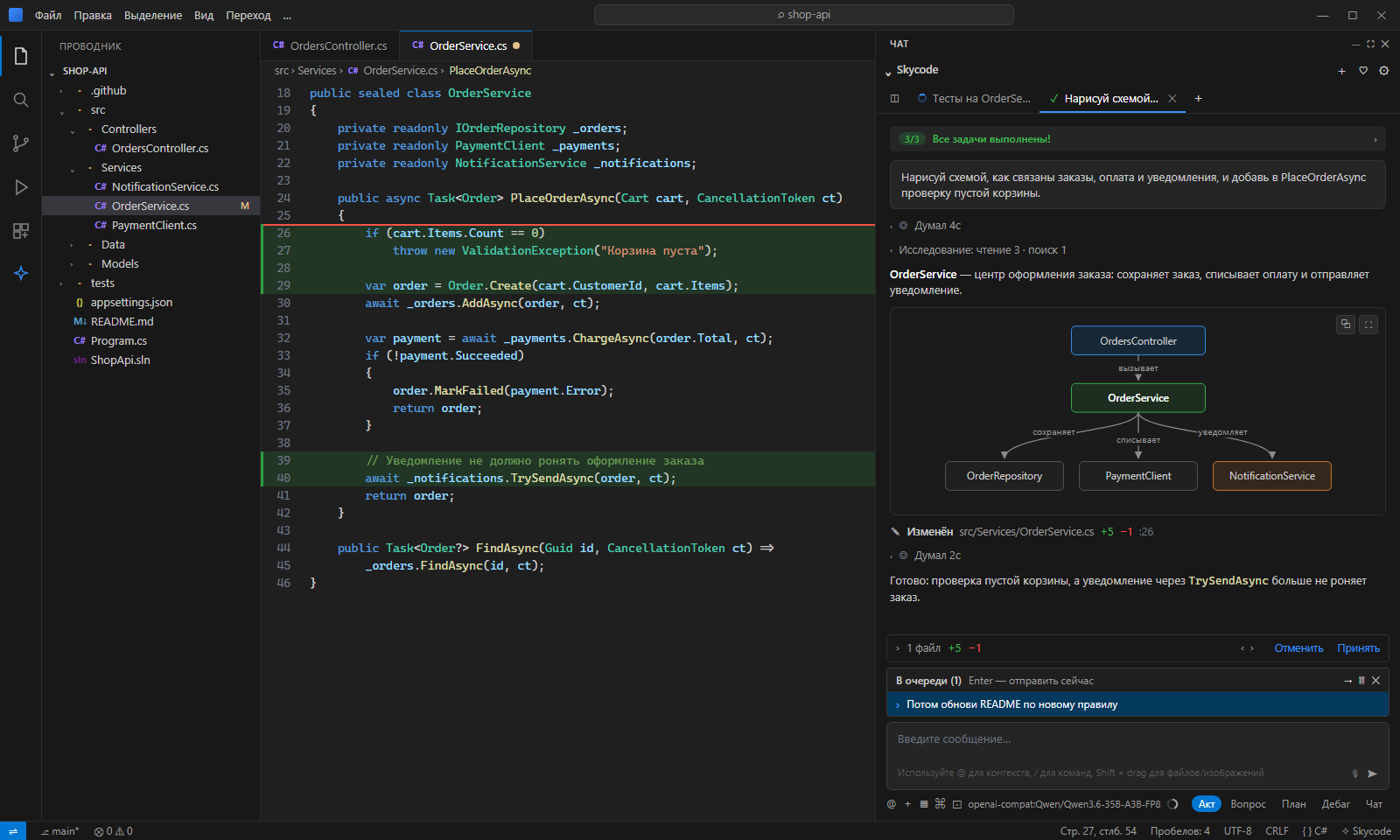Screen dimensions: 1400x840
Task: Switch to Чат mode
Action: coord(1374,804)
